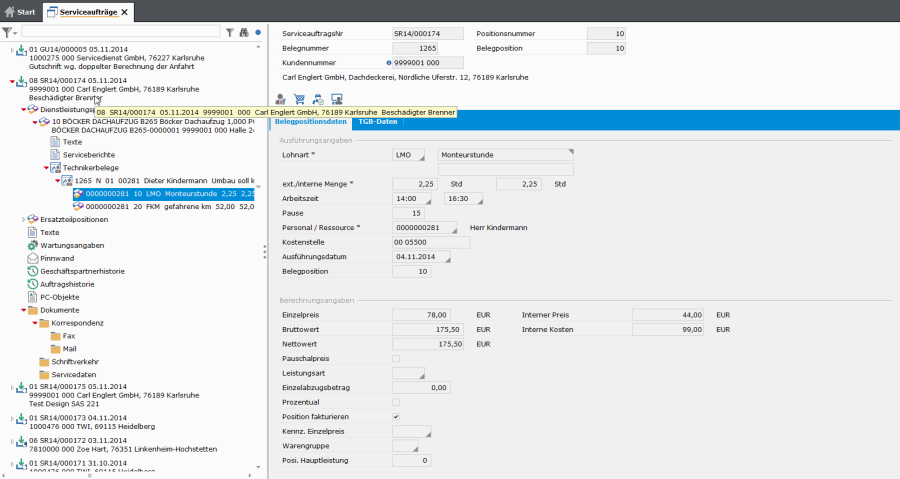Screen dimensions: 900x479
Task: Open the Servicedaten folder
Action: click(72, 375)
